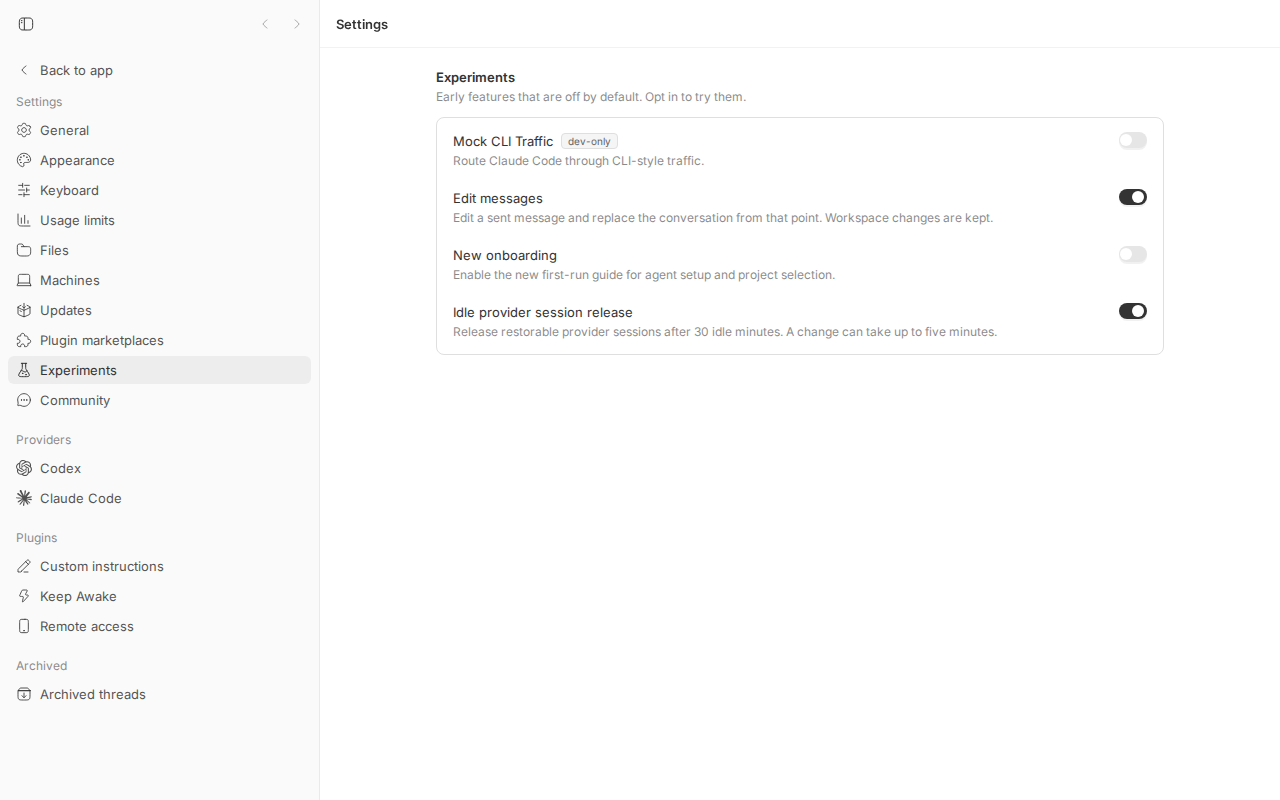Click 'Edit a sent message and replace' description
The image size is (1280, 800).
[723, 218]
